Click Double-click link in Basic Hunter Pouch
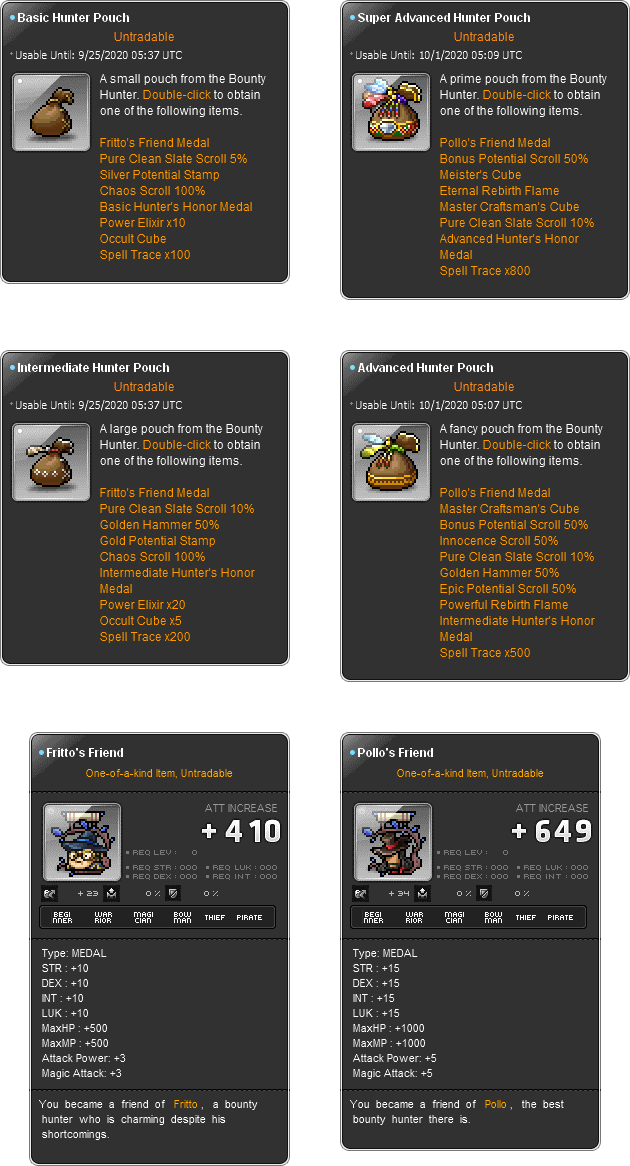 177,94
